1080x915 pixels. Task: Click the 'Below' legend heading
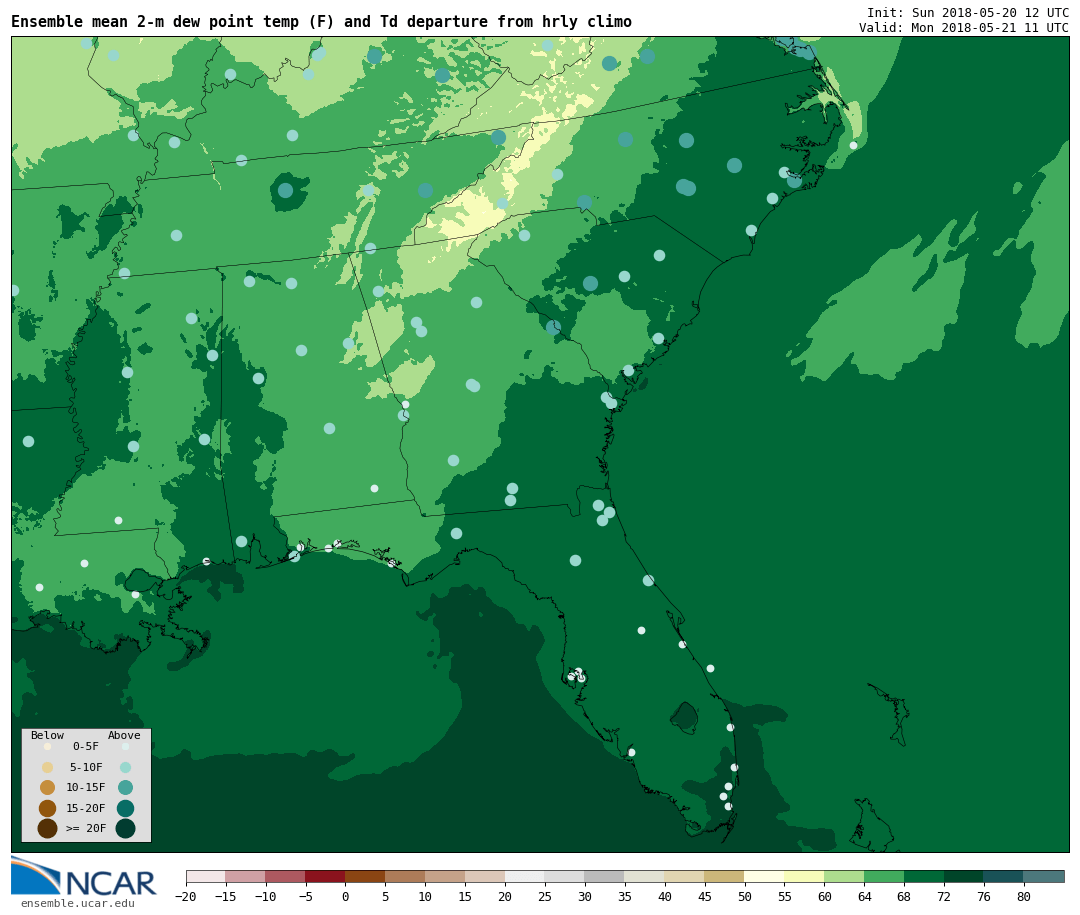(48, 735)
